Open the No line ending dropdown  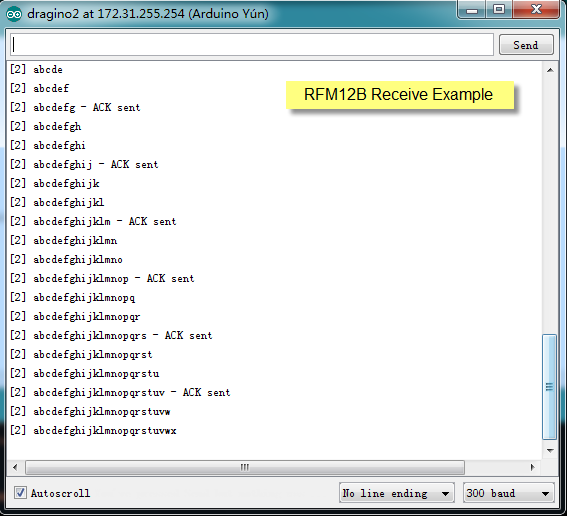[396, 492]
